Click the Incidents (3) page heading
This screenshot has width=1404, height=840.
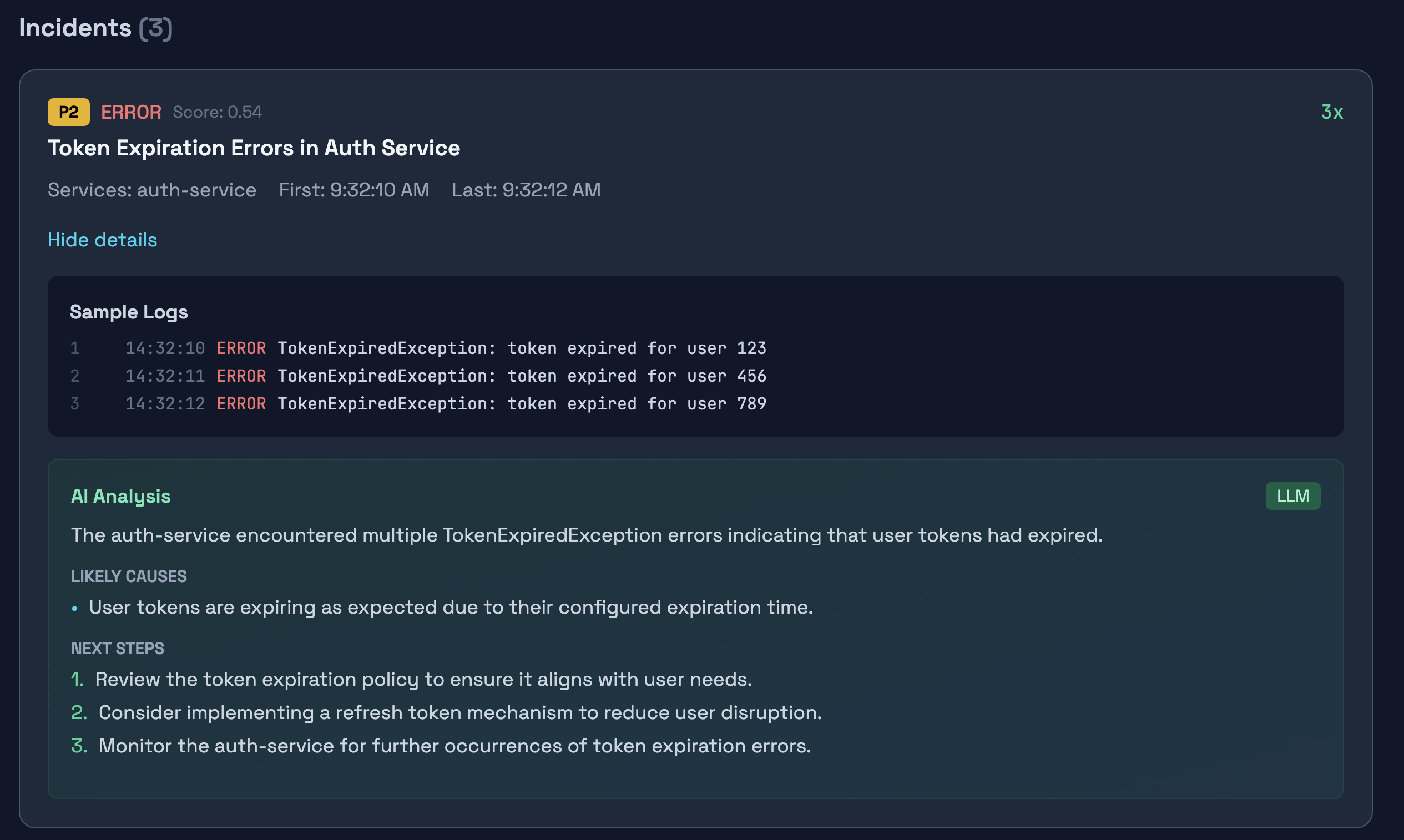coord(95,28)
